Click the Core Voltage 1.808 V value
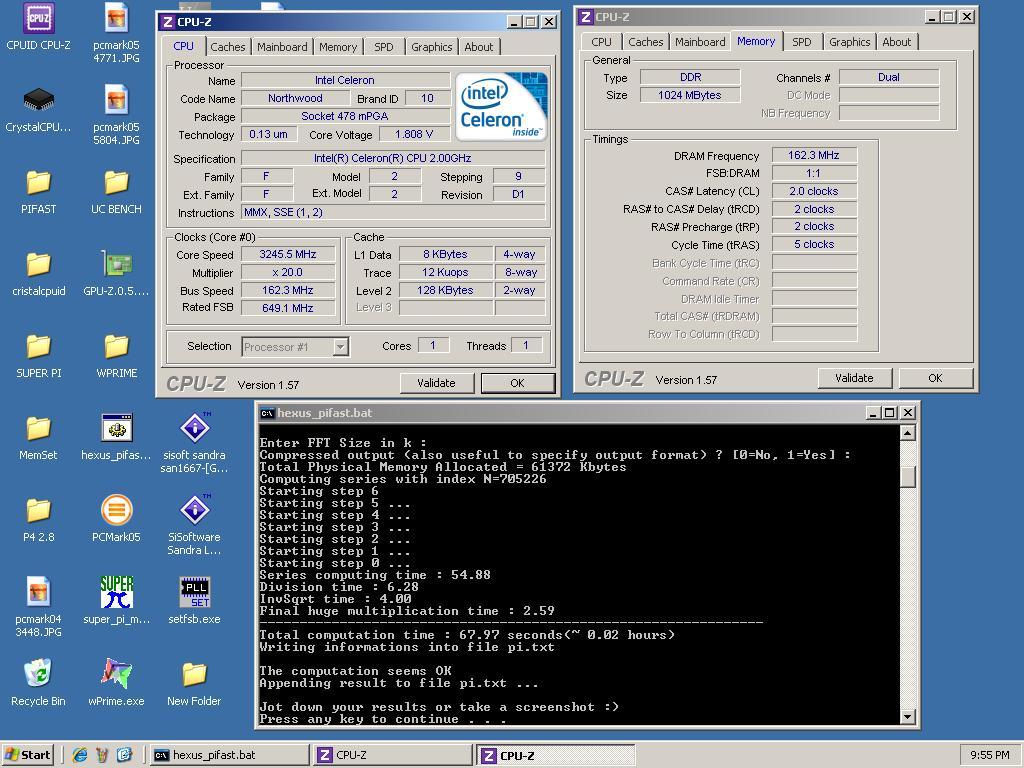Screen dimensions: 1024x768 point(414,134)
